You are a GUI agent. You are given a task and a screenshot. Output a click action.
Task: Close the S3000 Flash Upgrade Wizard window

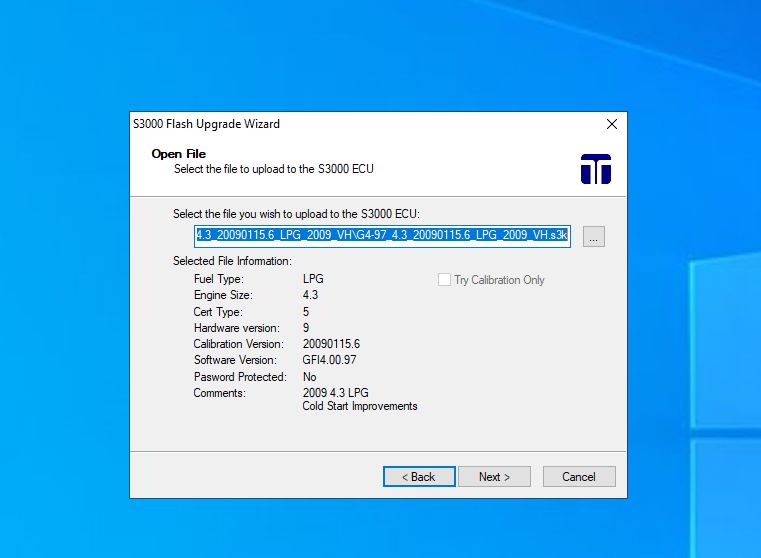point(612,124)
